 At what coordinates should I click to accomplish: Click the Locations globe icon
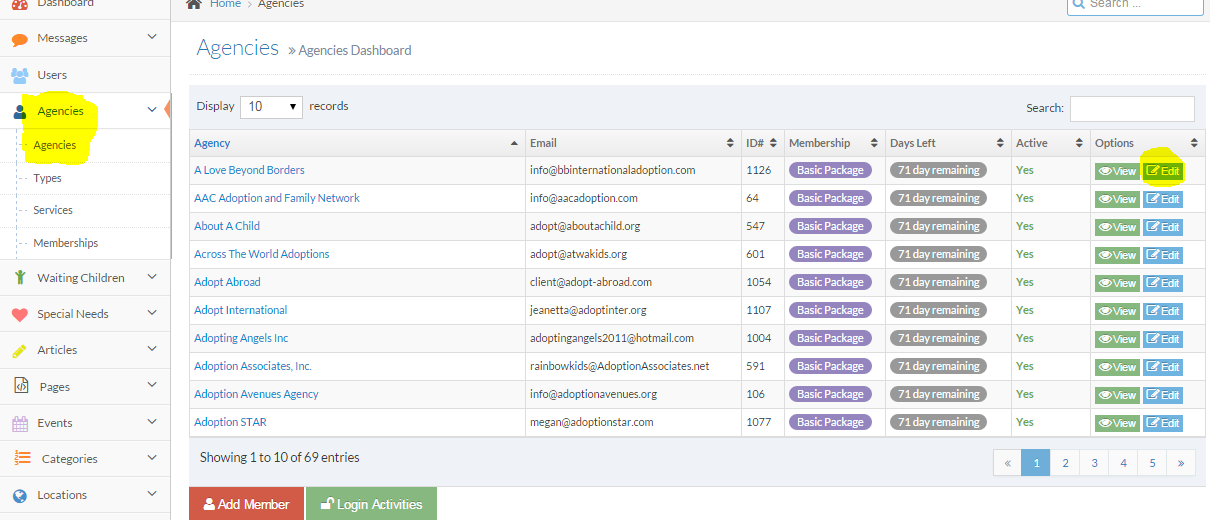point(20,495)
